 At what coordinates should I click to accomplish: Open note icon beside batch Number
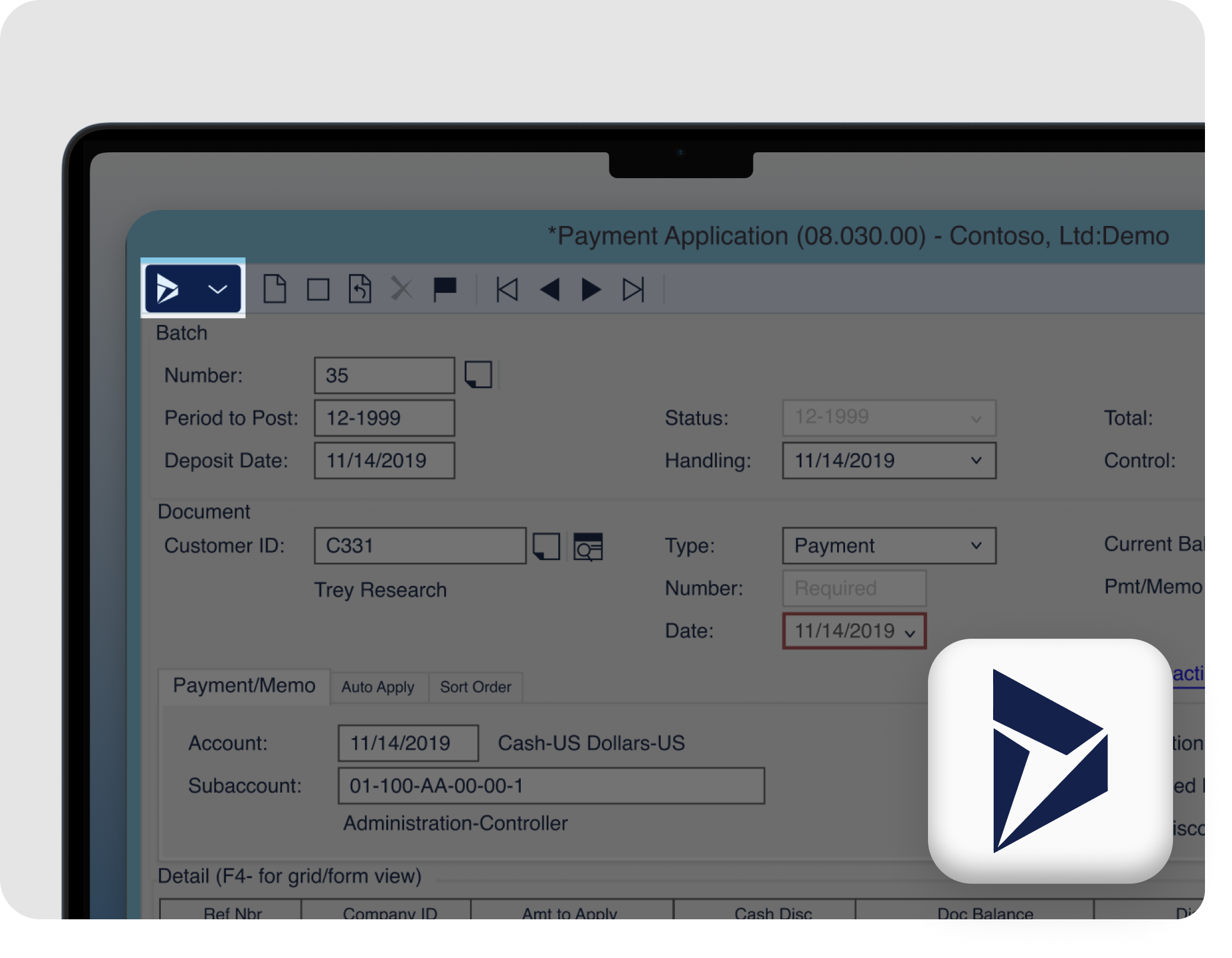pos(478,375)
